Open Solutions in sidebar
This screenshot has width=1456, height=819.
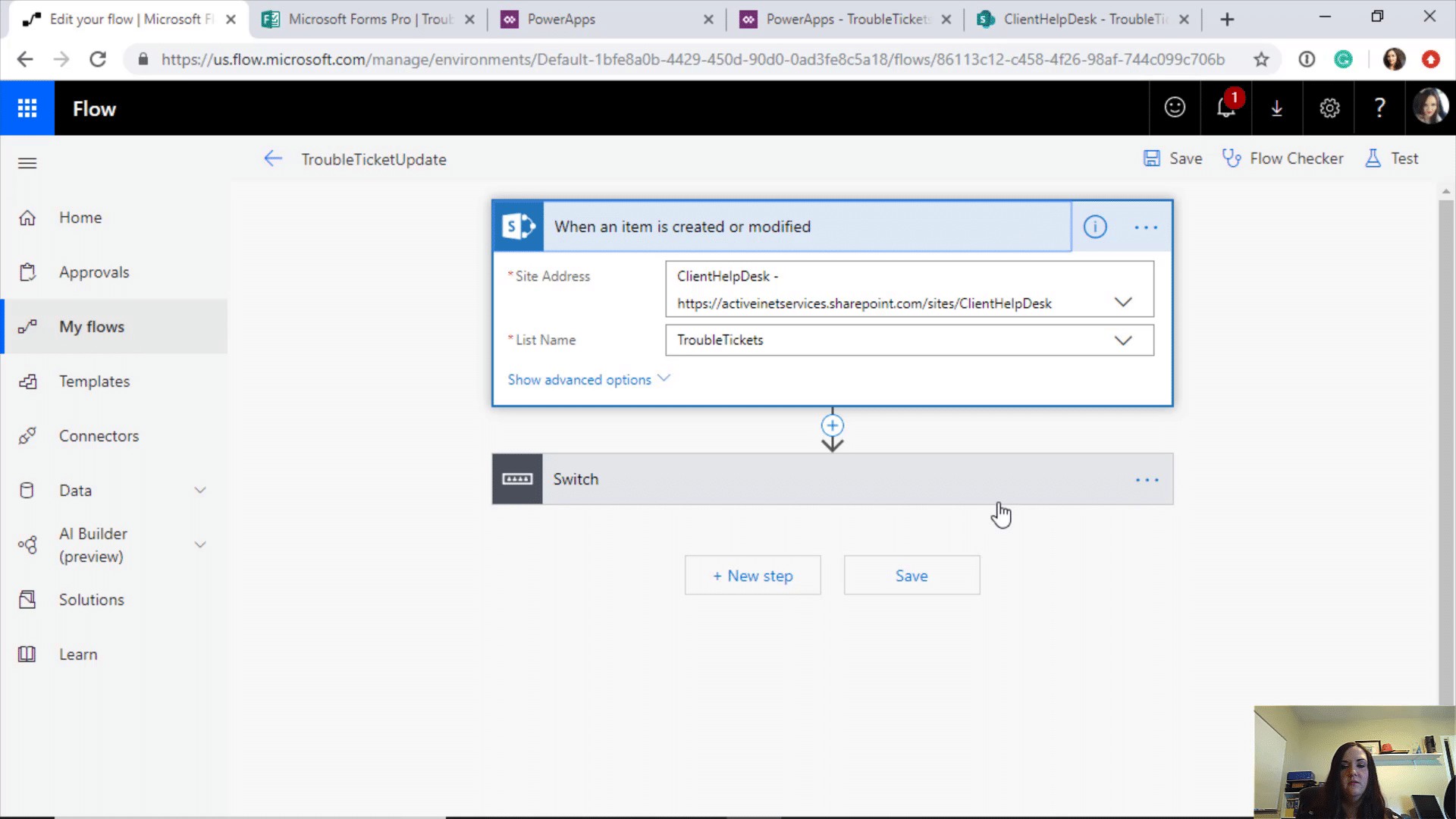click(114, 600)
